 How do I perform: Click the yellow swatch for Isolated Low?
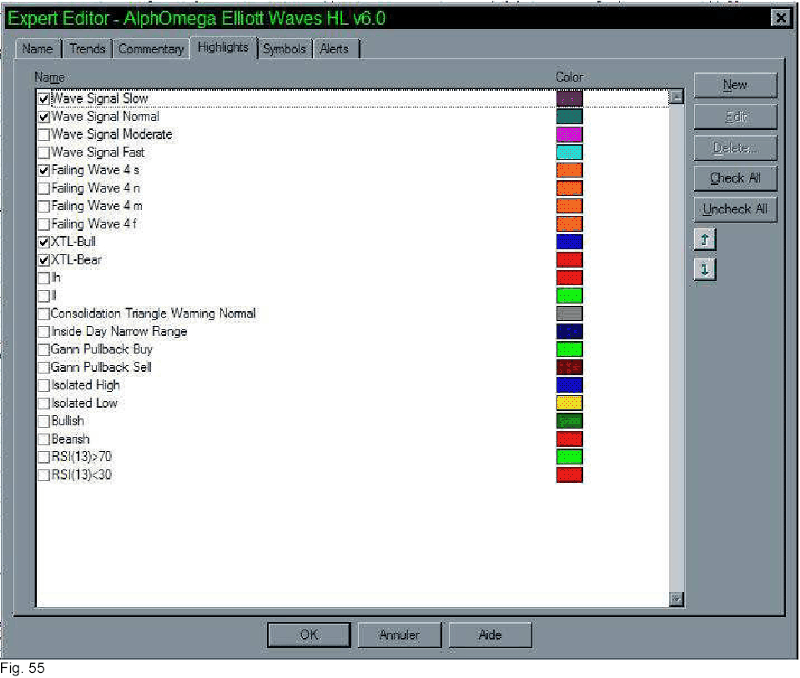pos(569,403)
